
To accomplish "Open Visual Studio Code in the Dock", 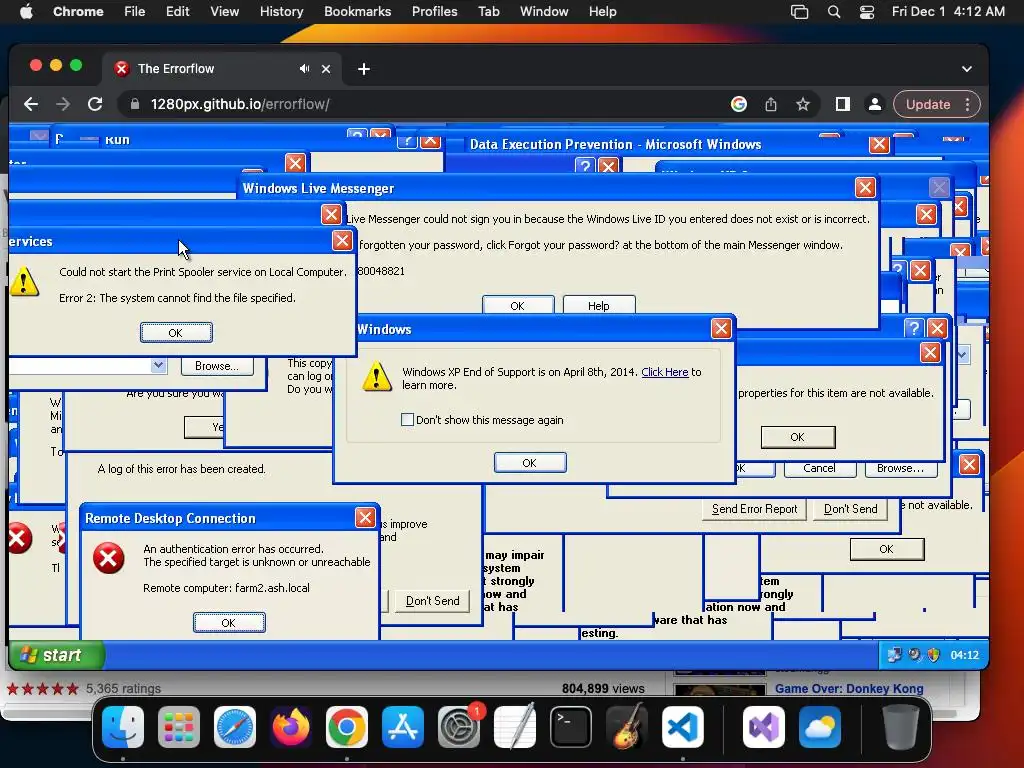I will (x=683, y=727).
